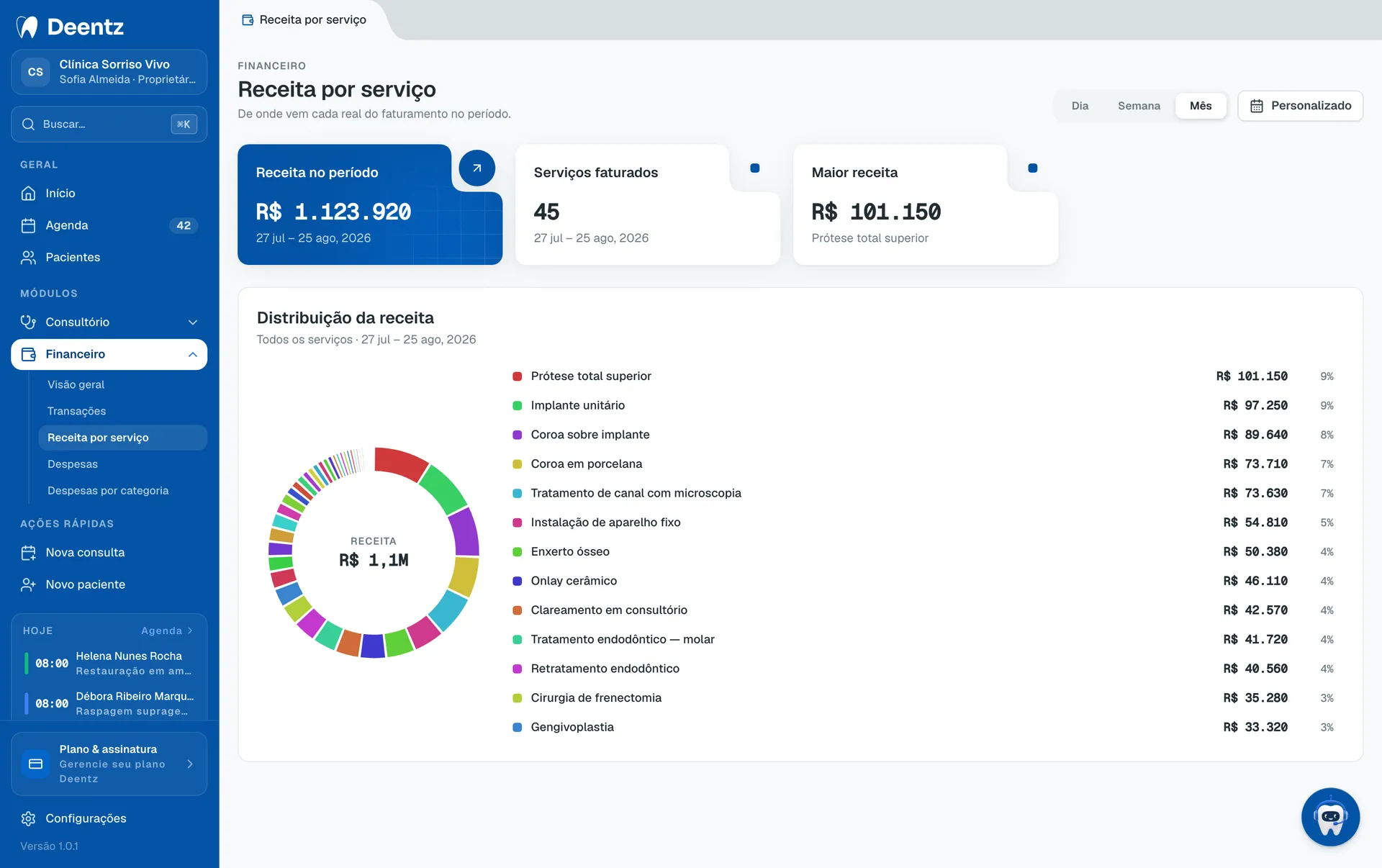Click the Deentz tooth logo
This screenshot has height=868, width=1382.
click(27, 27)
